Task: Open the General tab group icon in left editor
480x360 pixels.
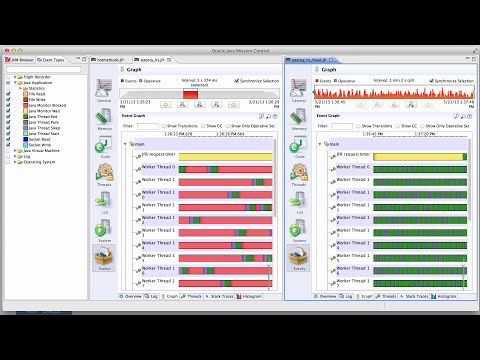Action: pyautogui.click(x=104, y=88)
